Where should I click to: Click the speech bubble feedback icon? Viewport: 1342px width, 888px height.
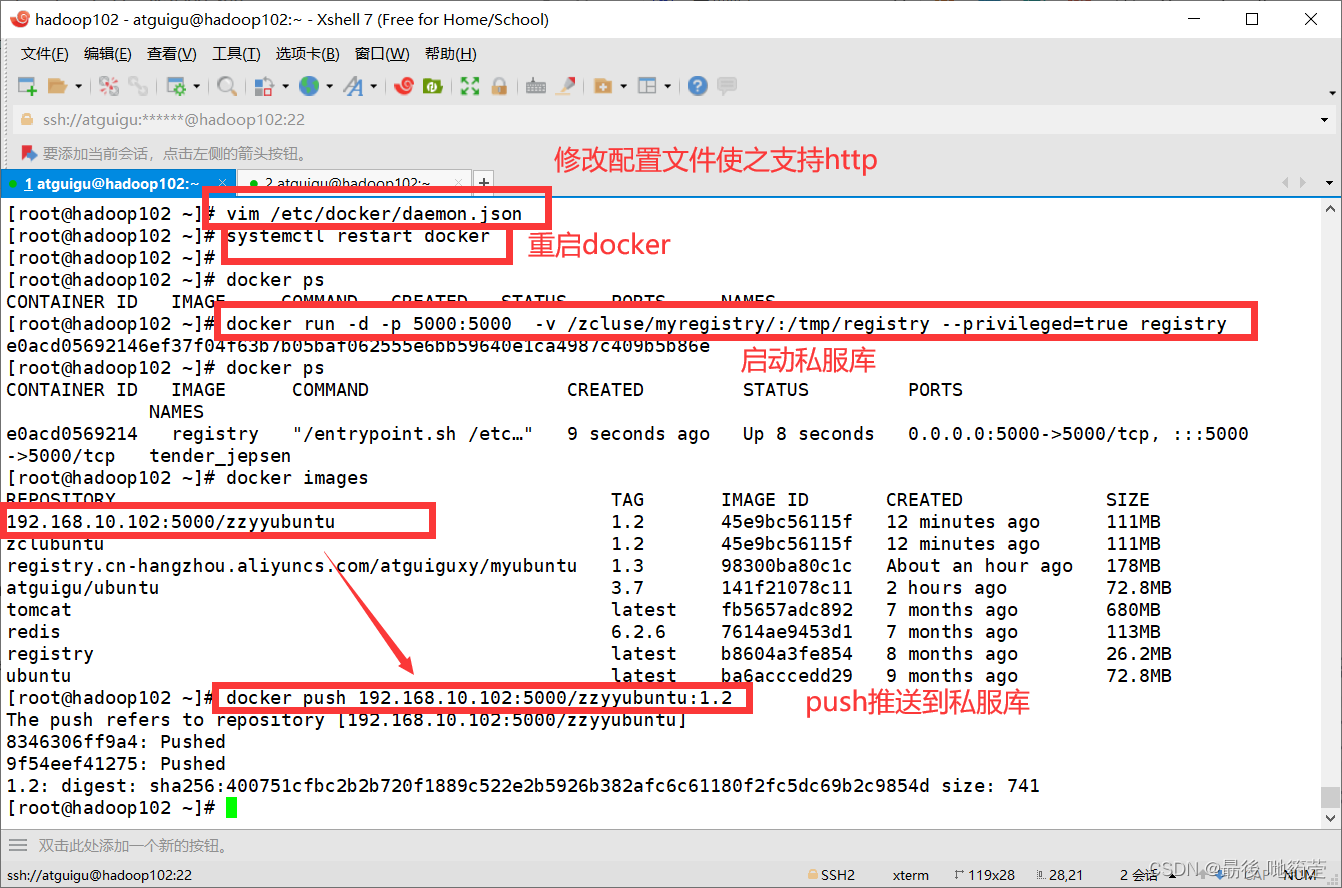(727, 86)
